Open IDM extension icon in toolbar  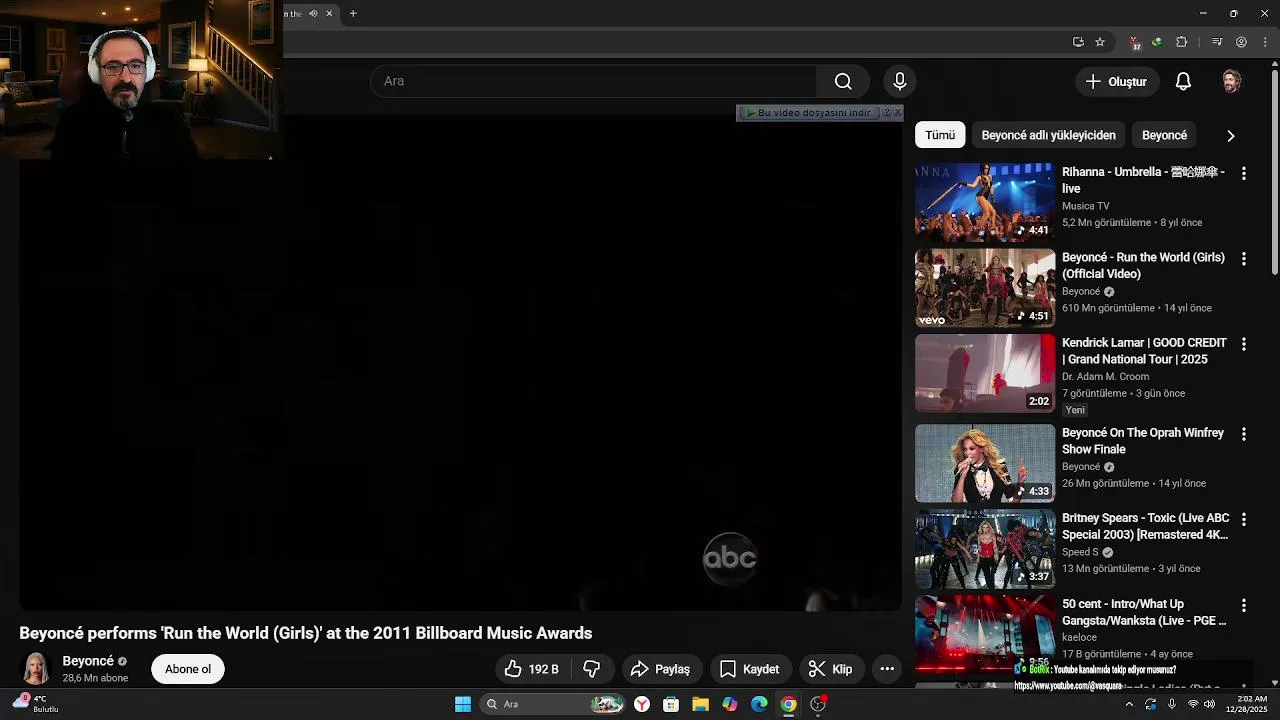(1157, 42)
